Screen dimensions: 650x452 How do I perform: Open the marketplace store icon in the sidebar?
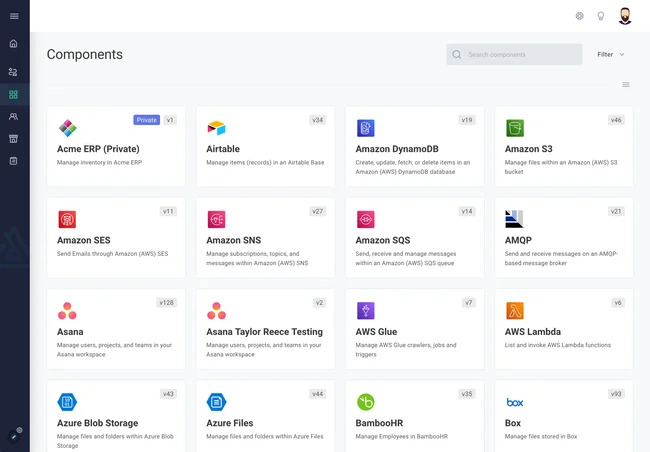click(x=14, y=139)
